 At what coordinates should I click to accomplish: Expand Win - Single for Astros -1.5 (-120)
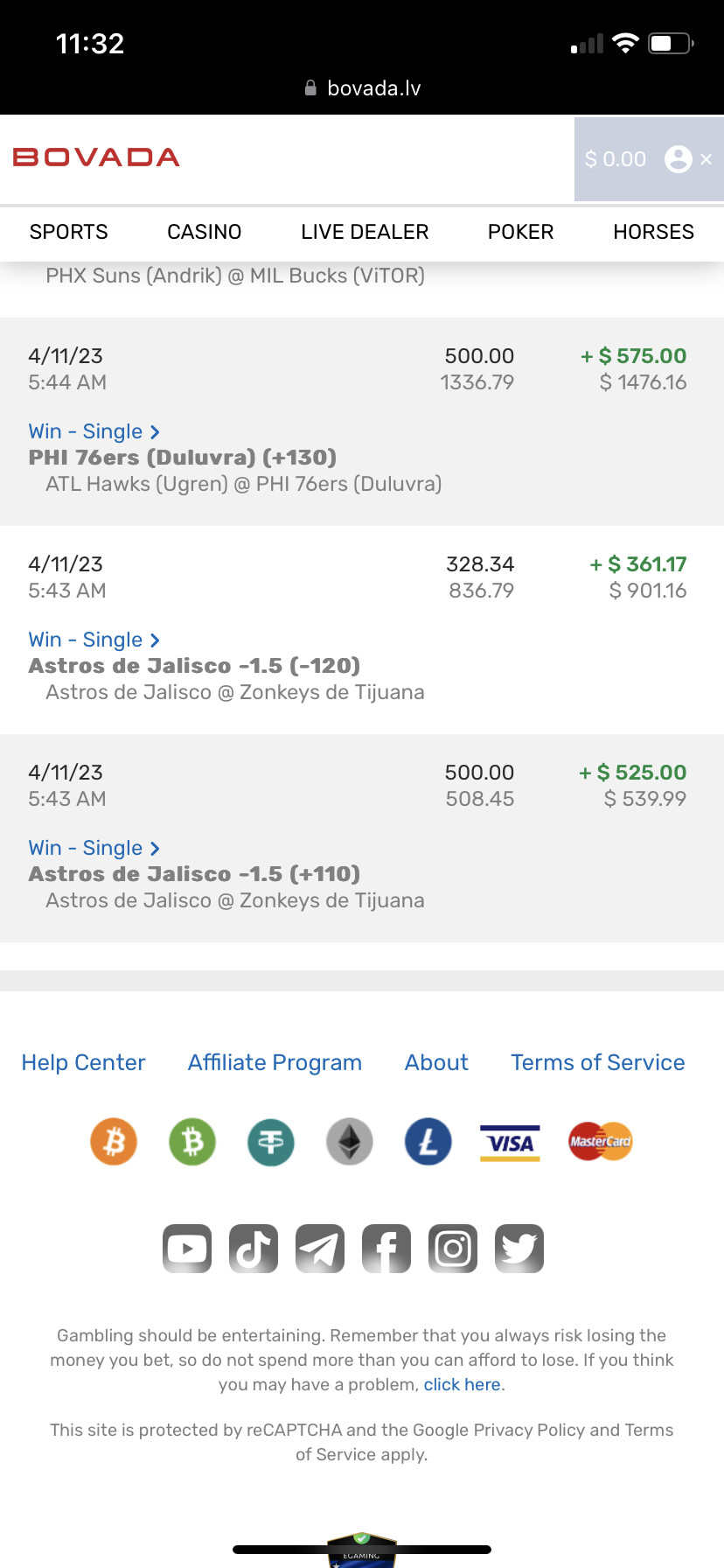click(x=94, y=640)
